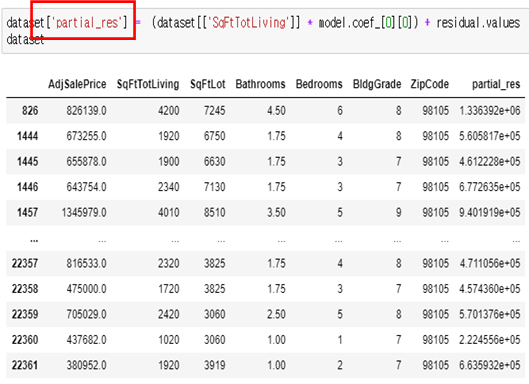
Task: Select the Bathrooms column header
Action: (260, 84)
